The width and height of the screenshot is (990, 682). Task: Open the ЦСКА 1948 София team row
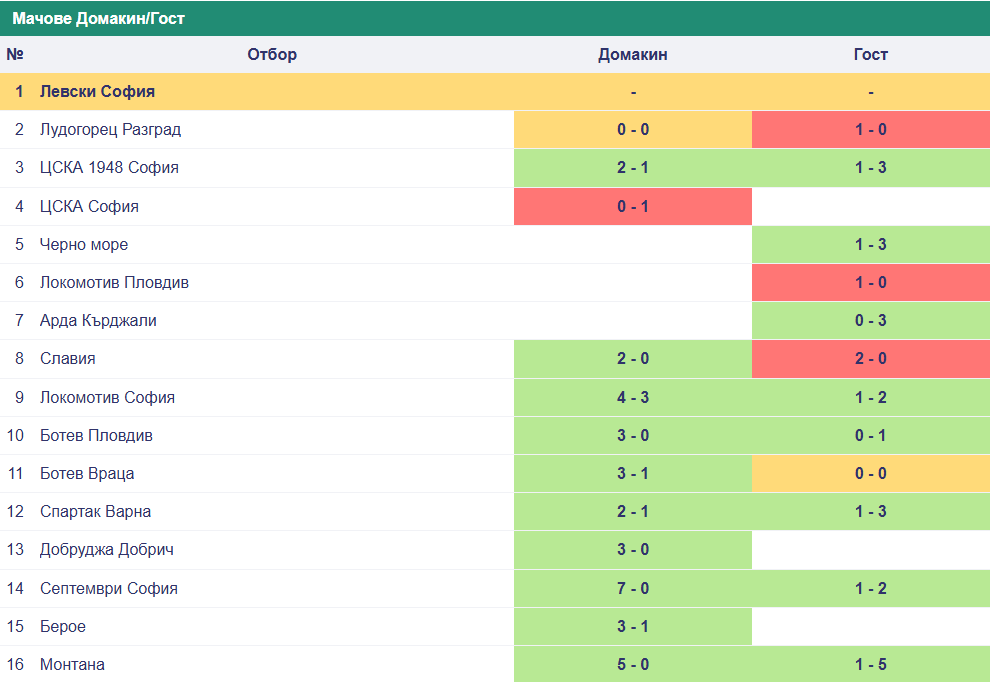click(x=495, y=168)
